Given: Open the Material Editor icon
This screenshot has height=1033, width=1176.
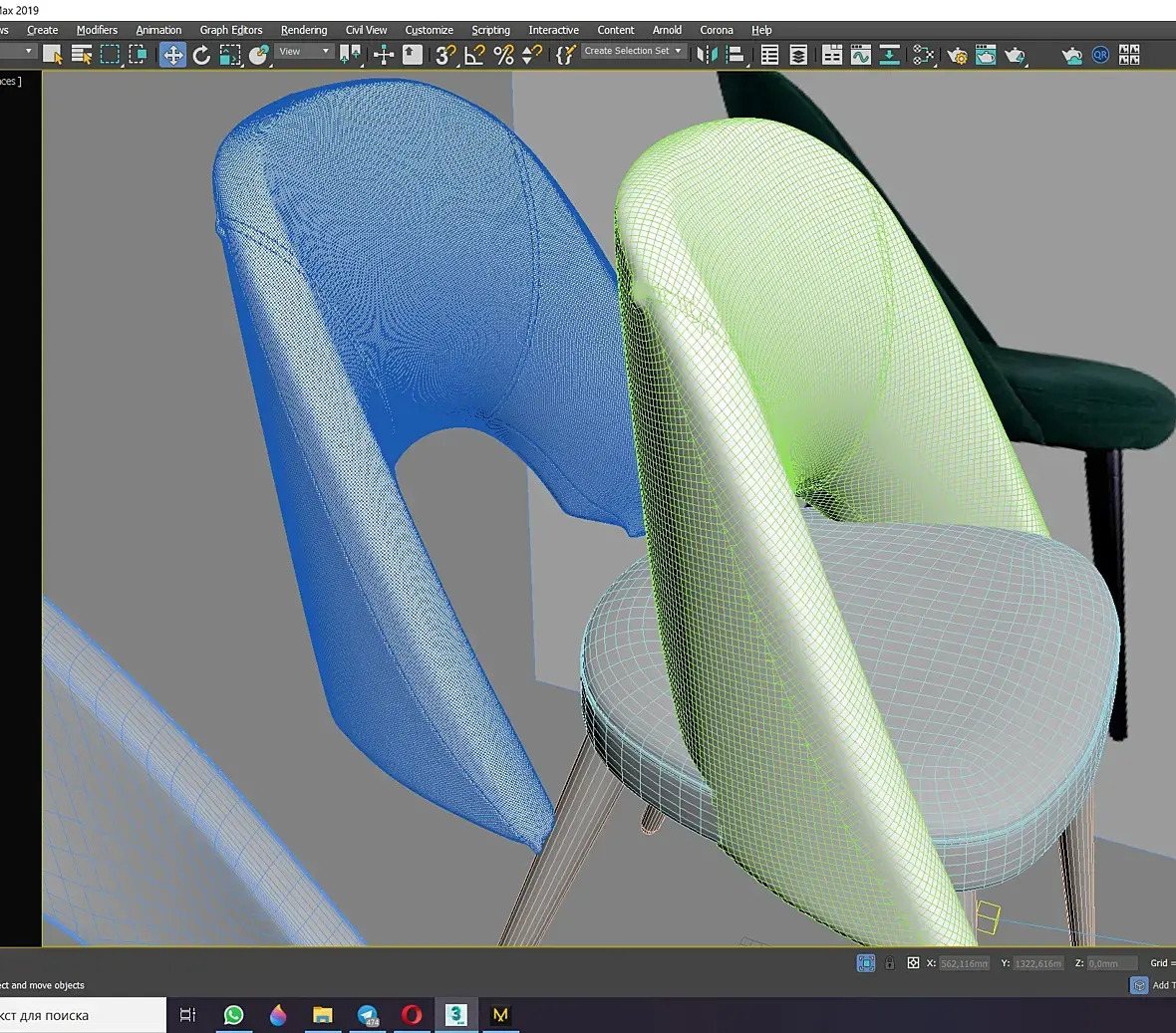Looking at the screenshot, I should [x=923, y=55].
